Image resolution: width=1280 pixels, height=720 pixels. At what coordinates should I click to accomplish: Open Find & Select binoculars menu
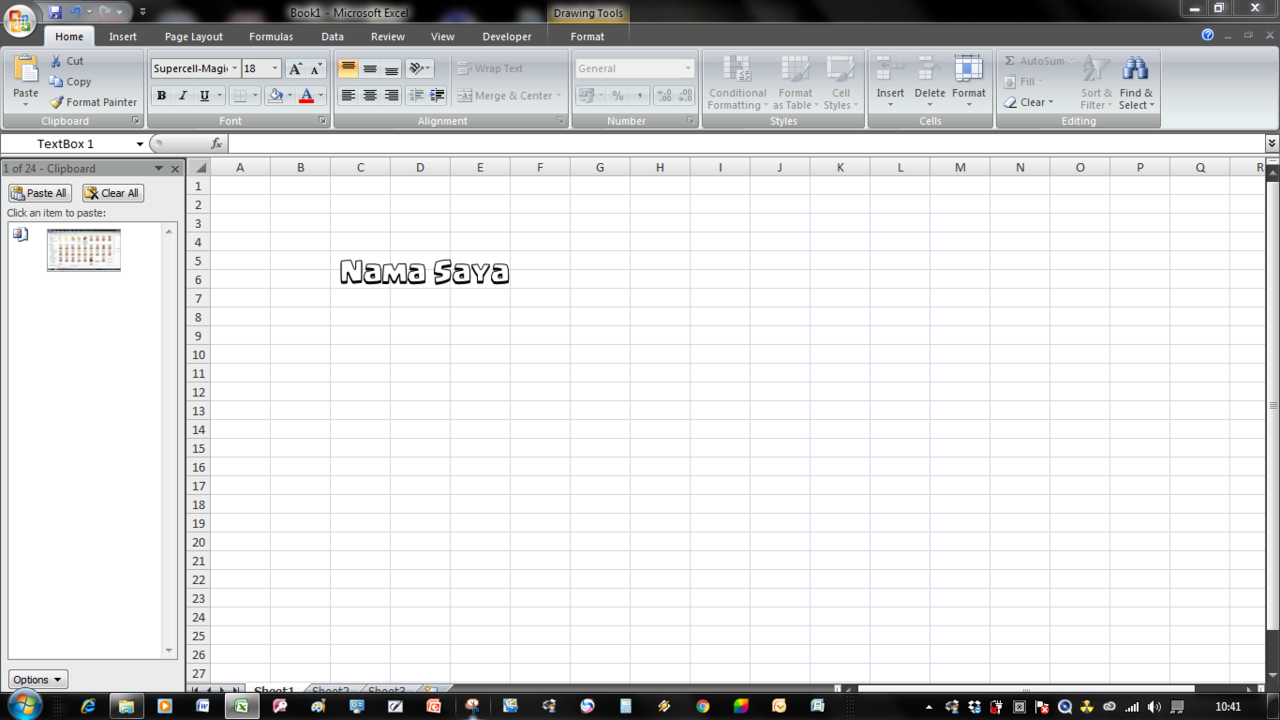1136,82
